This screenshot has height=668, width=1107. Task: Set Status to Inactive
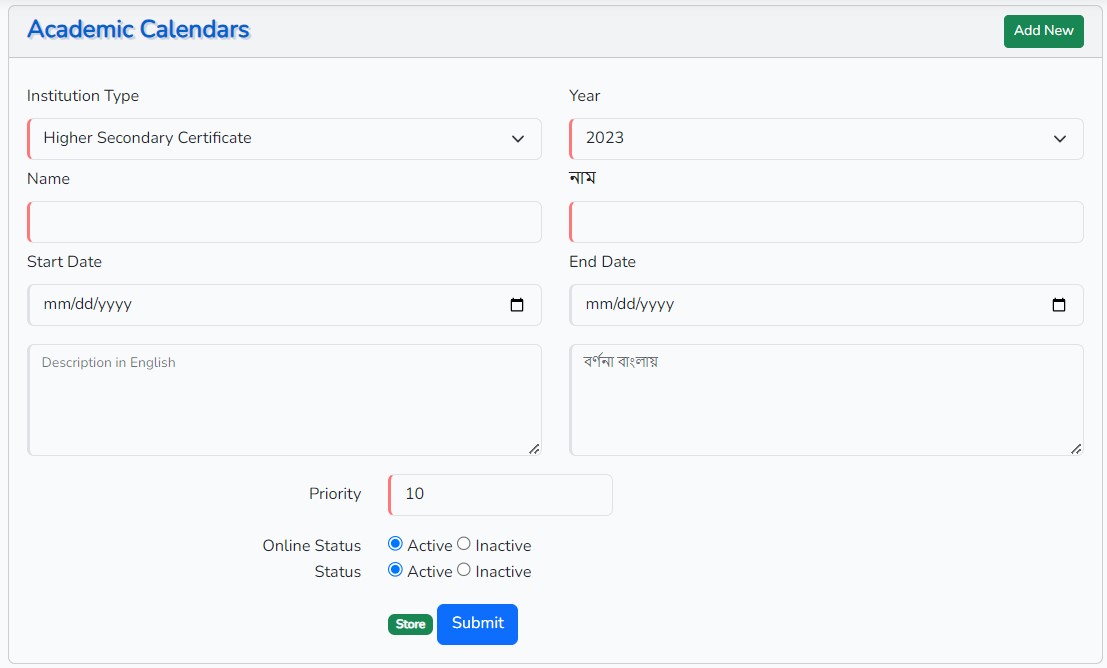(x=464, y=570)
